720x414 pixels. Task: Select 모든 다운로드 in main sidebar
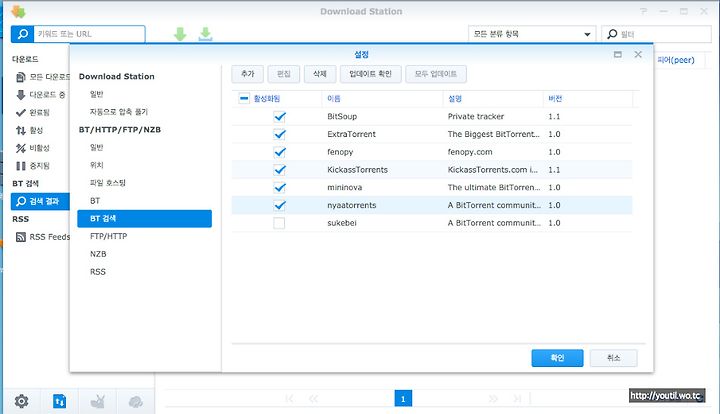tap(43, 77)
